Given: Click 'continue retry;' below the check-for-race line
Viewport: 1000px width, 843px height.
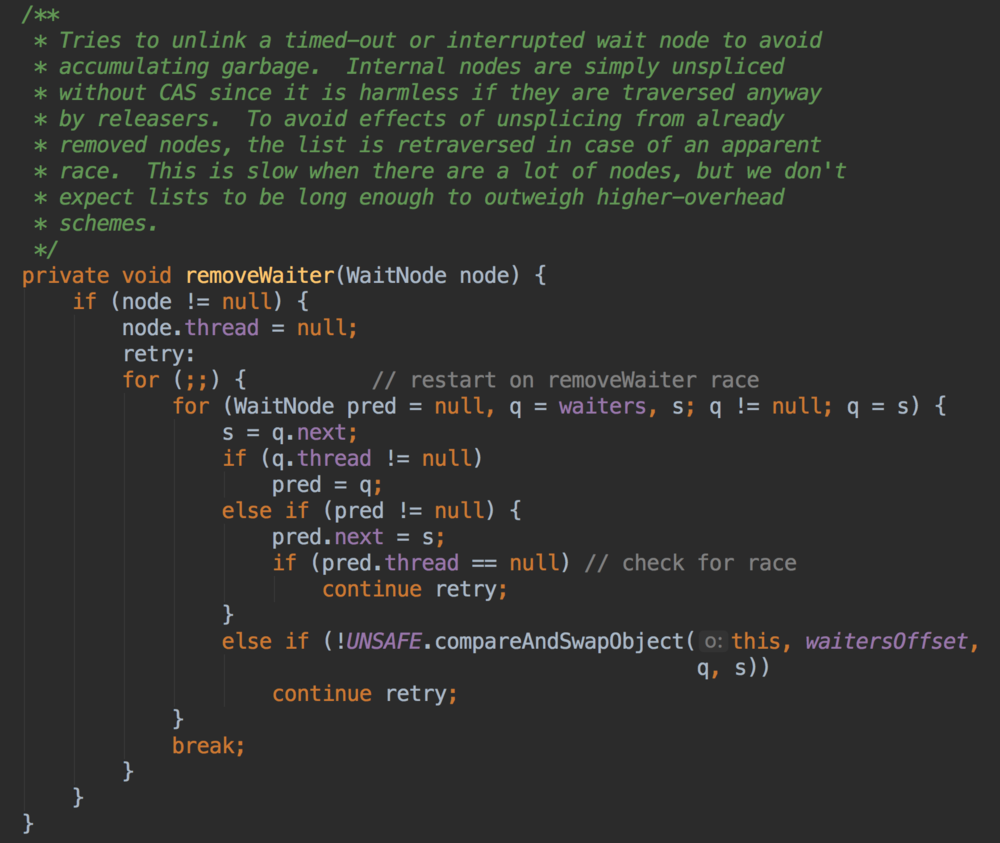Looking at the screenshot, I should click(x=415, y=590).
